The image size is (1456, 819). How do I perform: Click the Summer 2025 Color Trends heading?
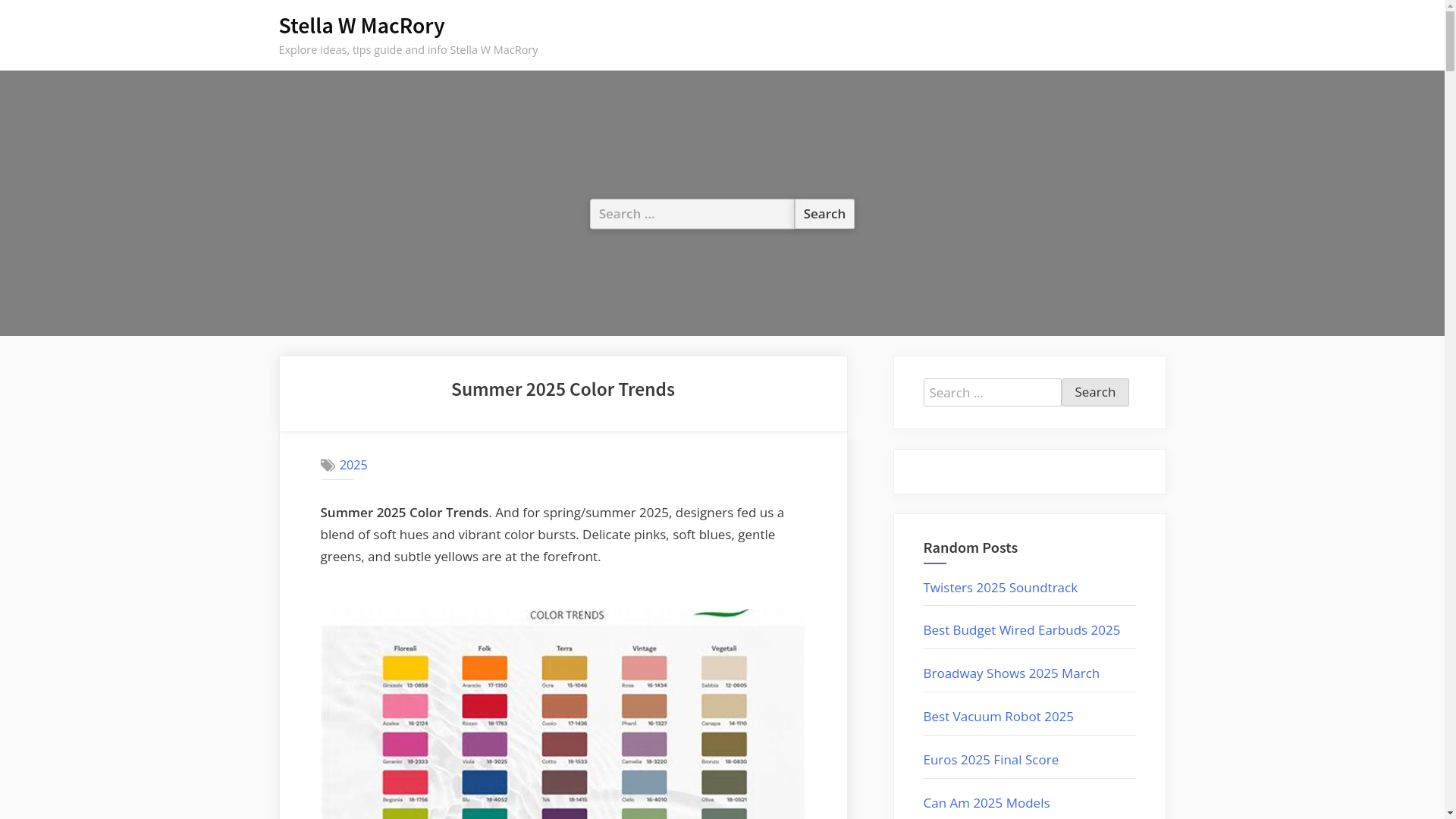coord(563,389)
